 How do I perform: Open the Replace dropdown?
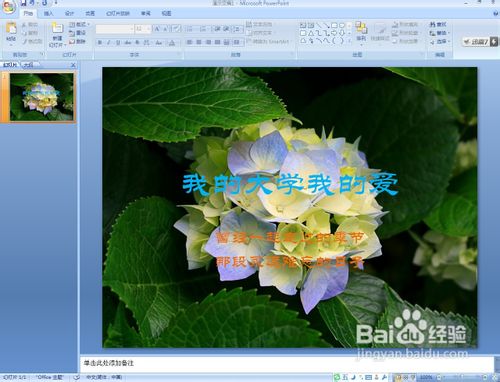(440, 33)
